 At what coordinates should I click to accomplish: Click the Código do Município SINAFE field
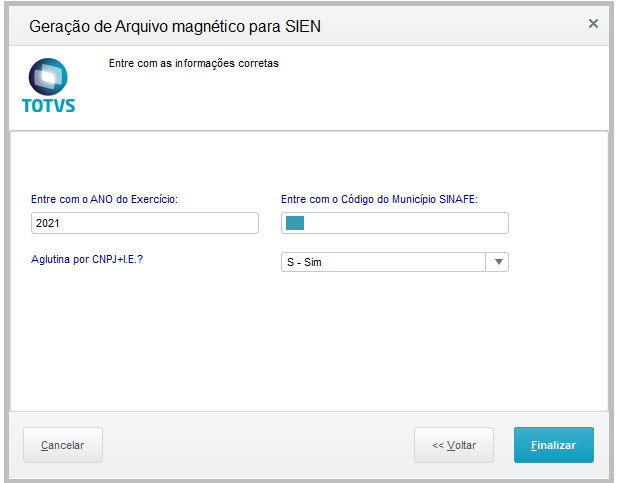tap(400, 223)
